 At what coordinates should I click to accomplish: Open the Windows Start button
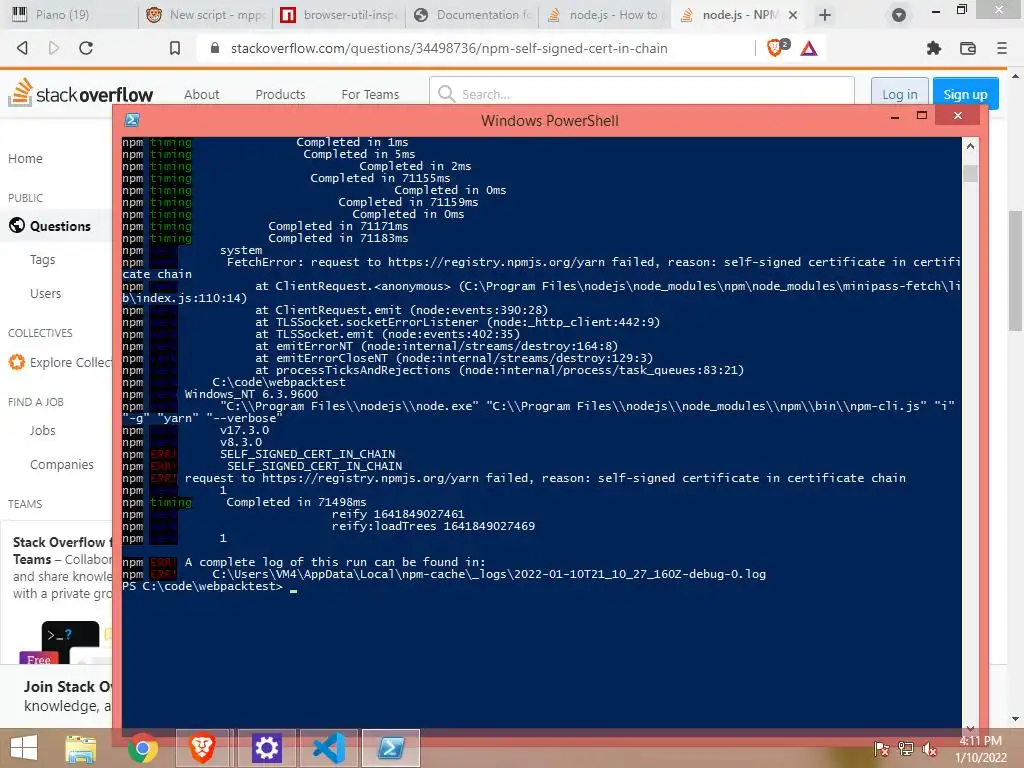click(24, 748)
